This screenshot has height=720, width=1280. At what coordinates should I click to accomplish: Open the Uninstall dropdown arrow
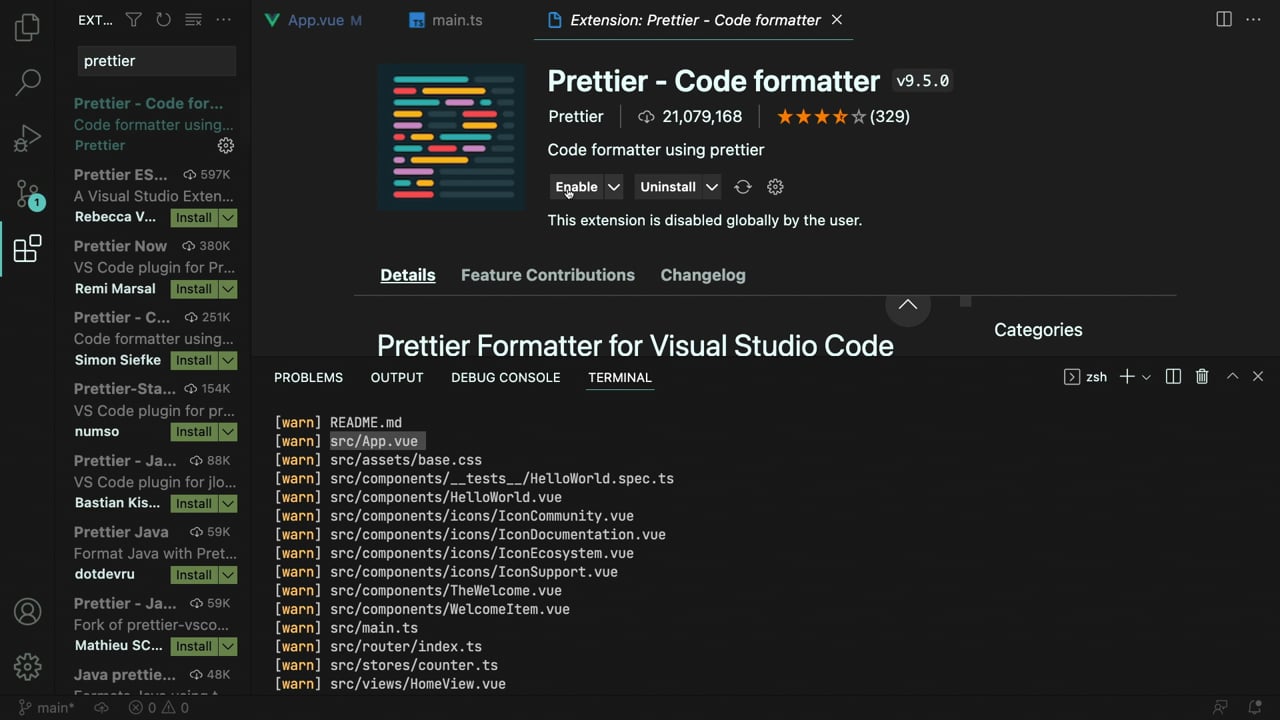711,187
